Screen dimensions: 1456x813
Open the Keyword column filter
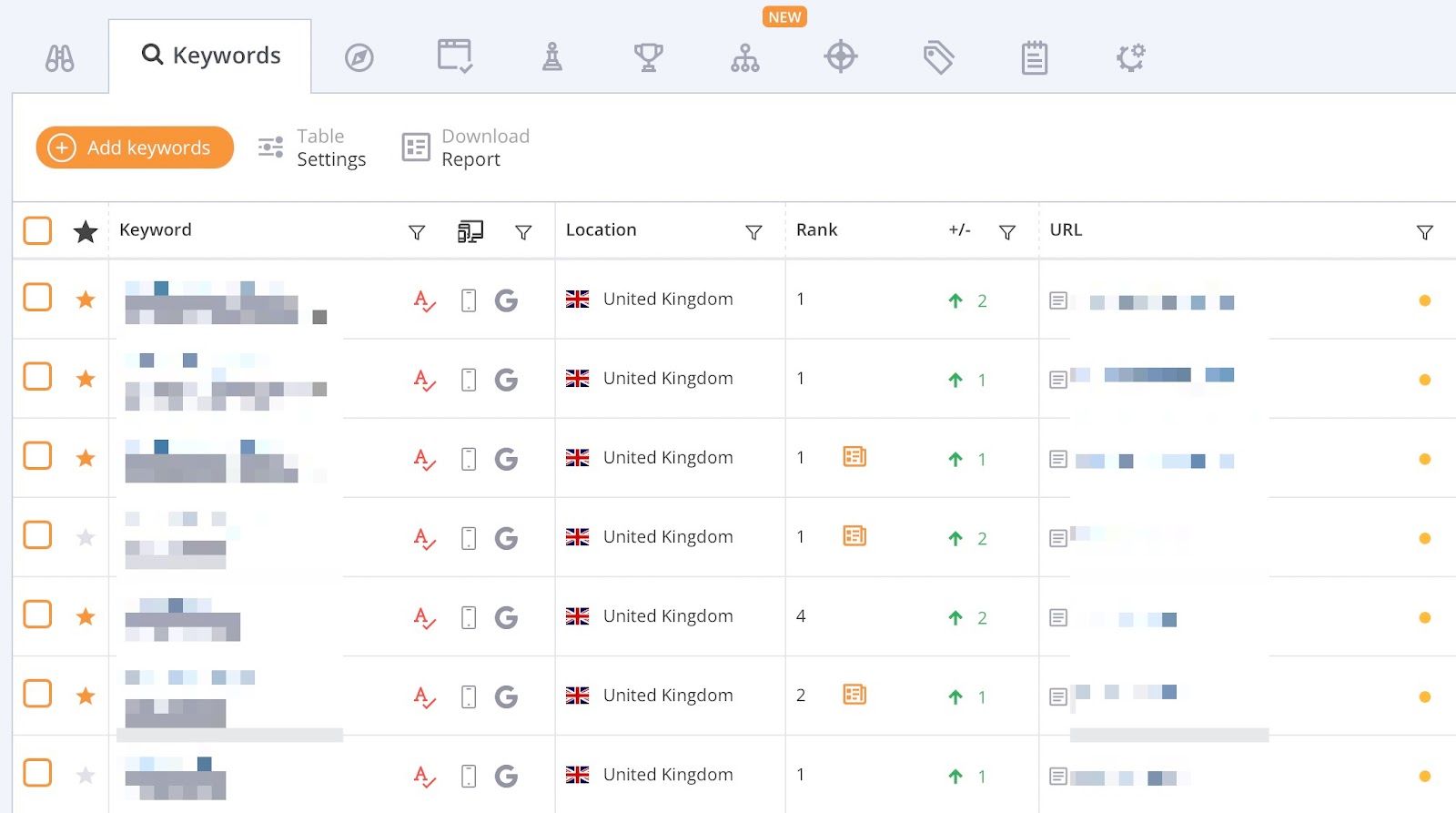(x=417, y=232)
